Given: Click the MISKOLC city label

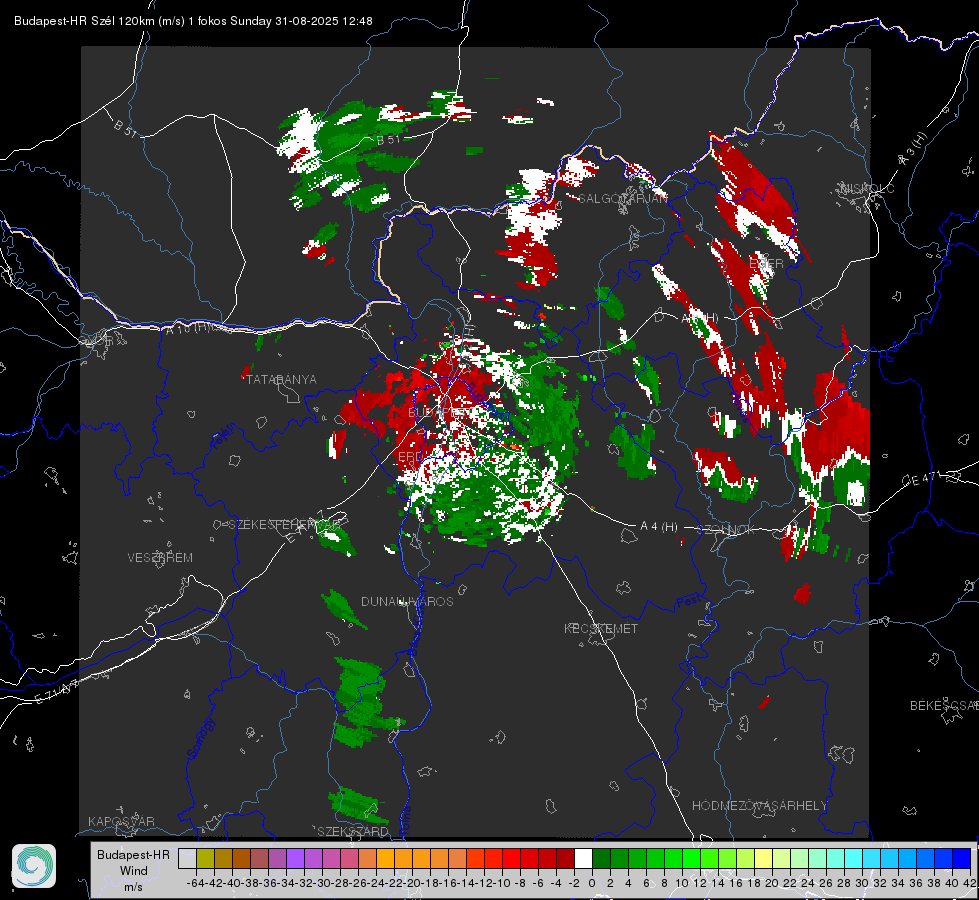Looking at the screenshot, I should pyautogui.click(x=867, y=188).
